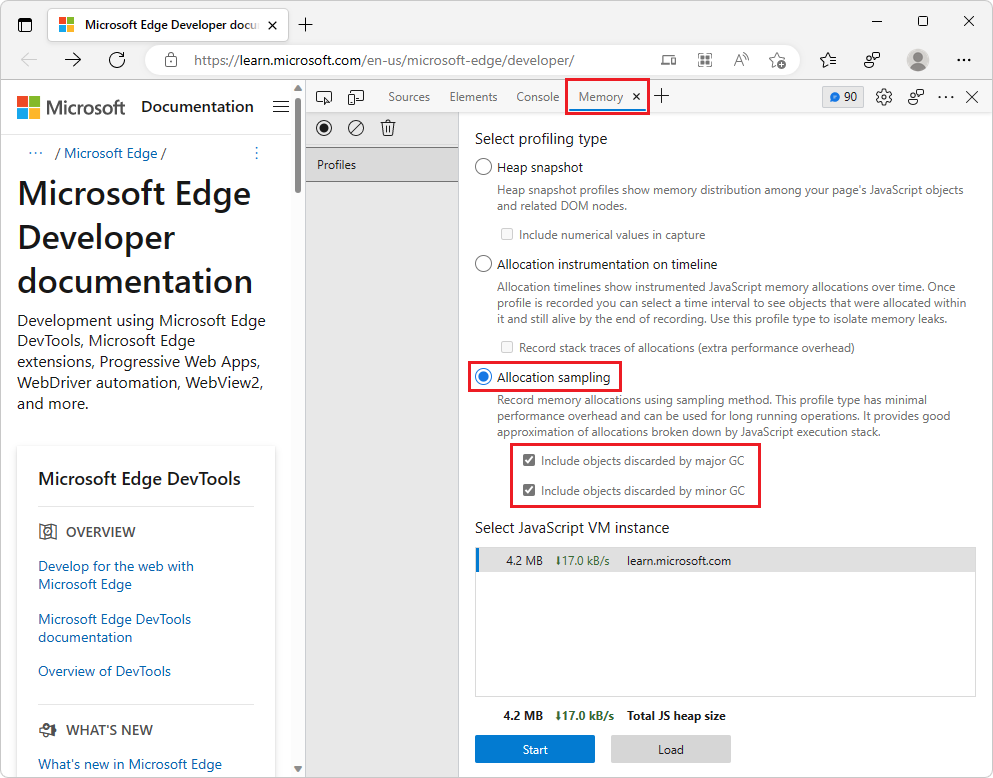Toggle Include numerical values in capture checkbox
Image resolution: width=993 pixels, height=778 pixels.
tap(507, 234)
